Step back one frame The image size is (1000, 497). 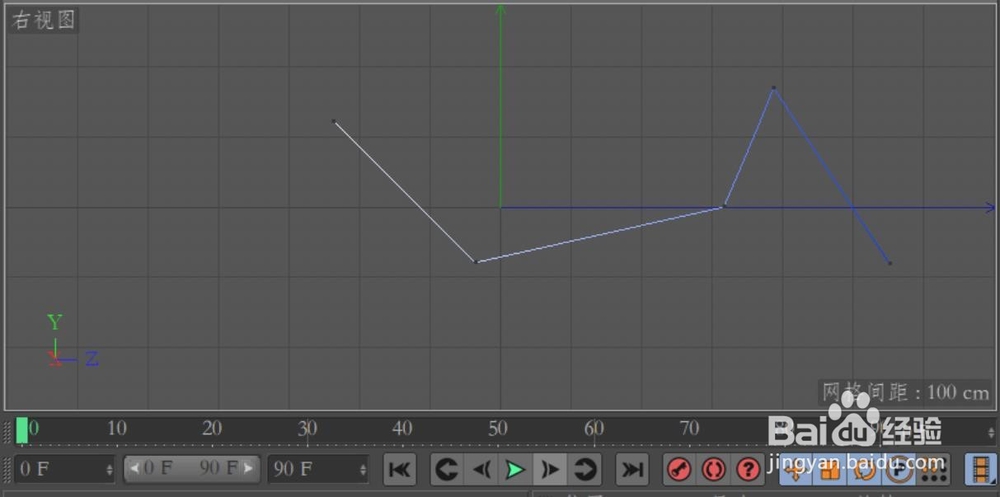point(480,470)
